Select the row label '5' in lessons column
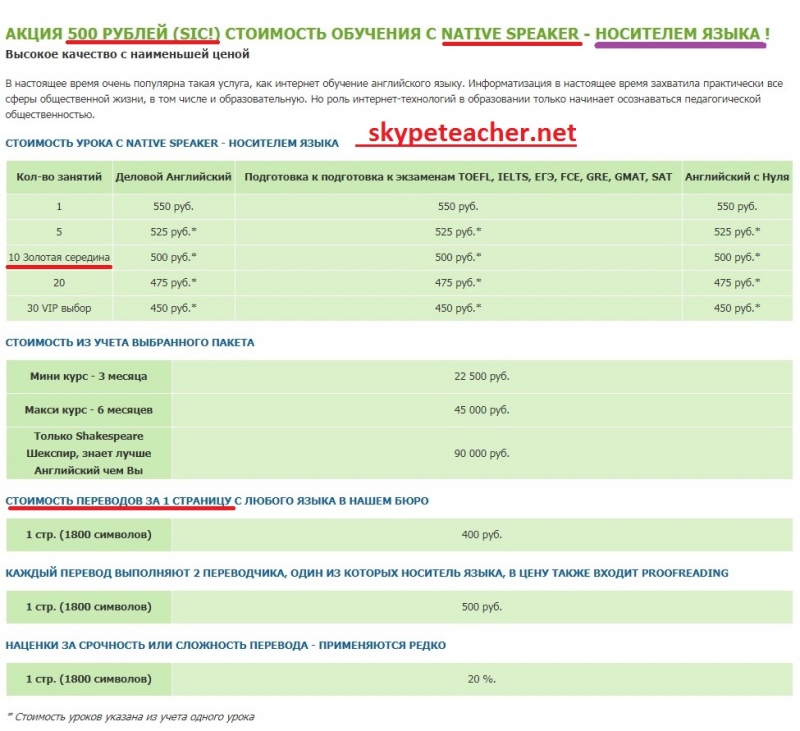Viewport: 800px width, 731px height. (x=59, y=232)
